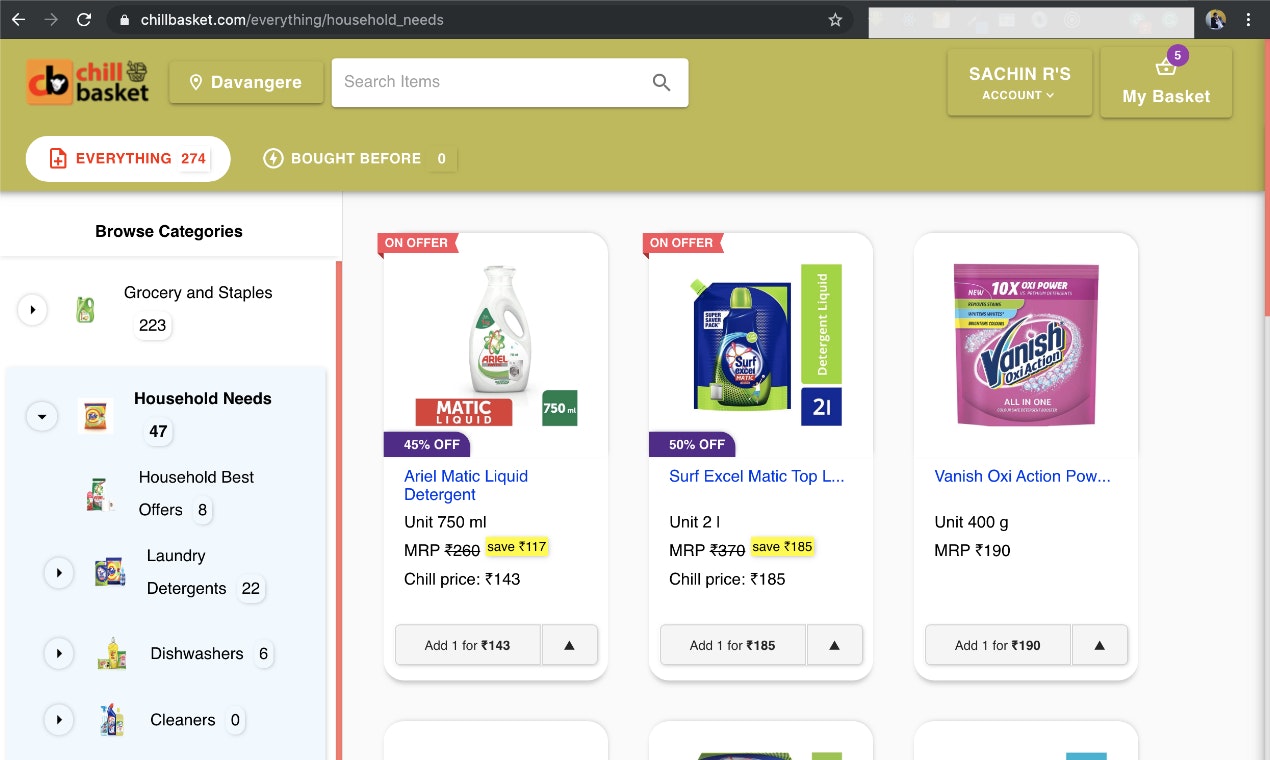
Task: Click the Everything tab's file-plus icon
Action: click(58, 158)
